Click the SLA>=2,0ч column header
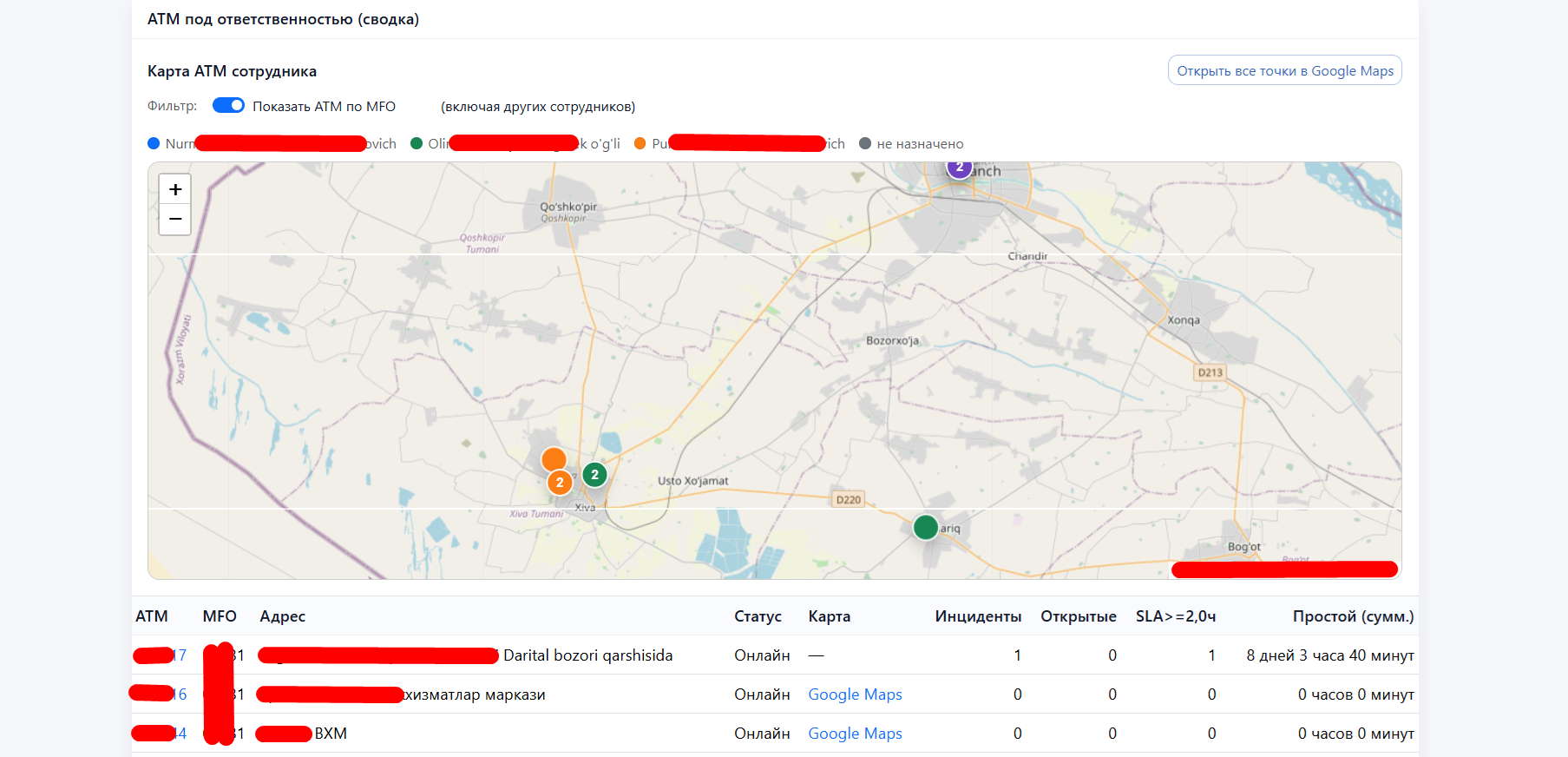This screenshot has height=757, width=1568. 1175,616
